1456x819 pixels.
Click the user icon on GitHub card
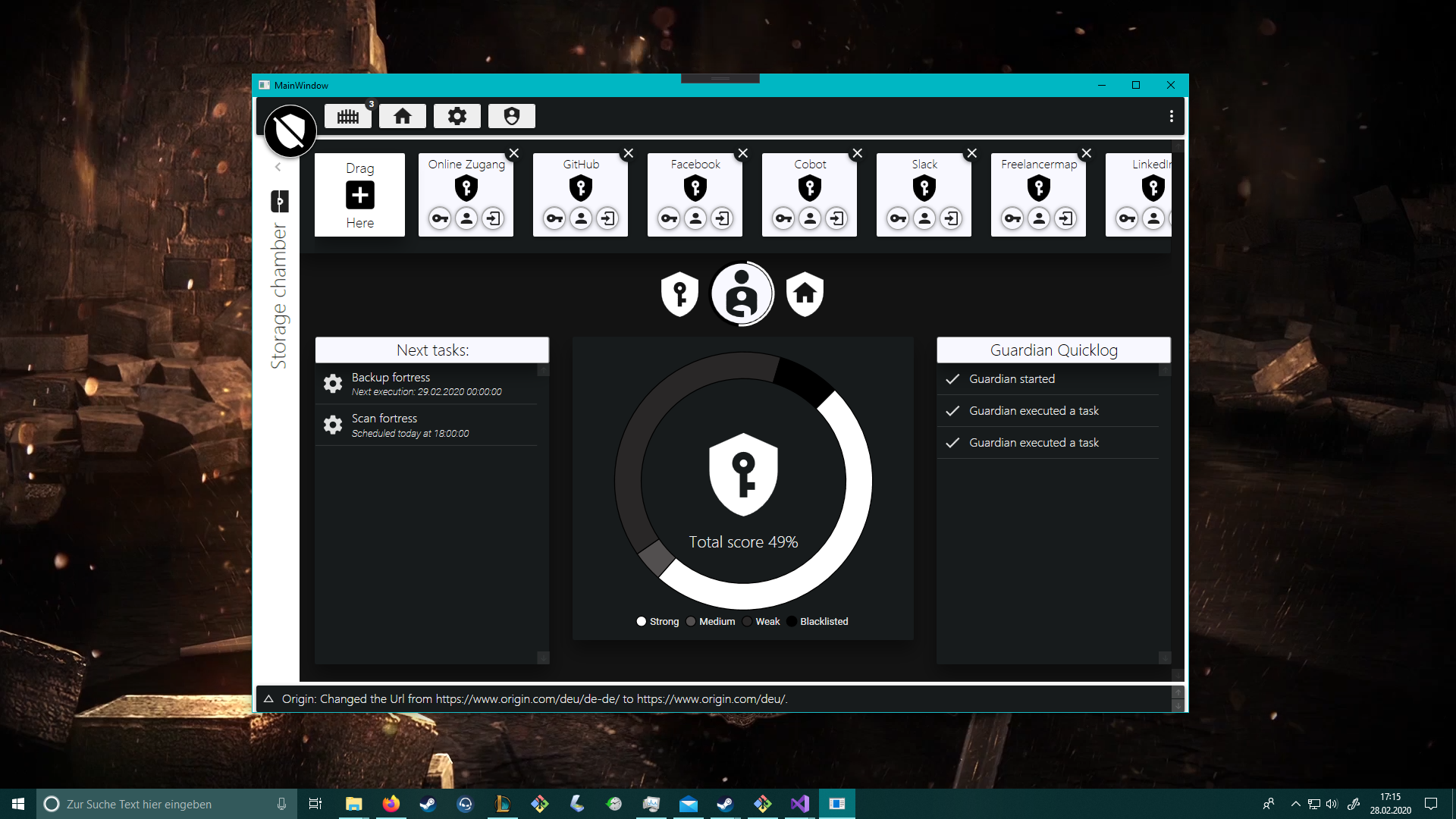click(x=582, y=218)
